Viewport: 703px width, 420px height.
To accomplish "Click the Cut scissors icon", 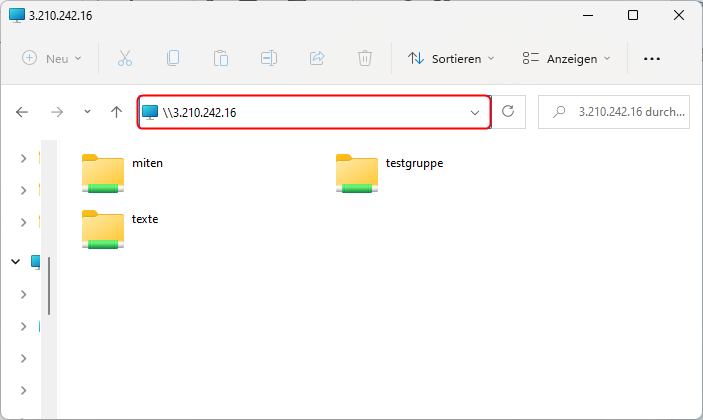I will pos(125,59).
